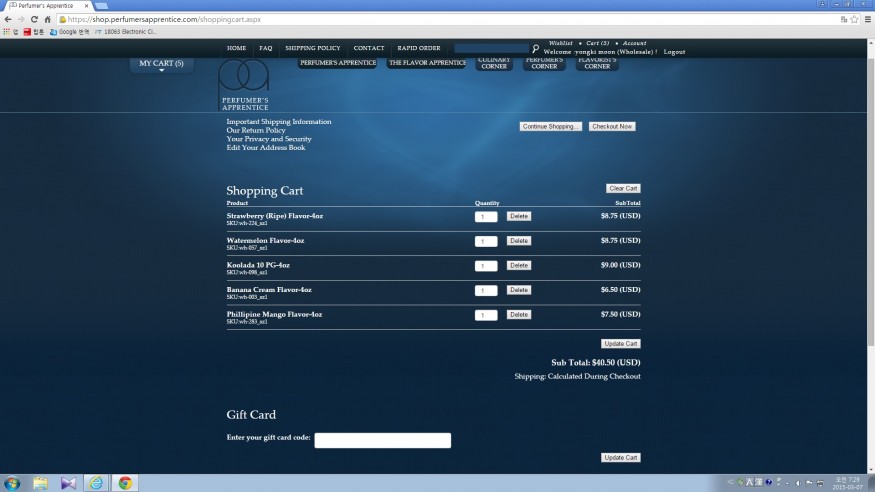Image resolution: width=875 pixels, height=492 pixels.
Task: Open Your Privacy and Security link
Action: click(x=268, y=139)
